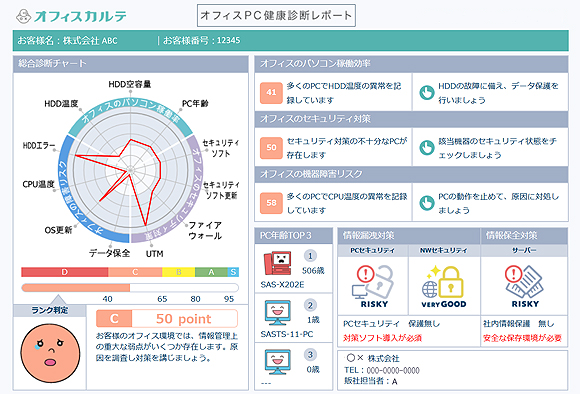
Task: Click the TEL 000-0000-0000 text
Action: pyautogui.click(x=382, y=370)
